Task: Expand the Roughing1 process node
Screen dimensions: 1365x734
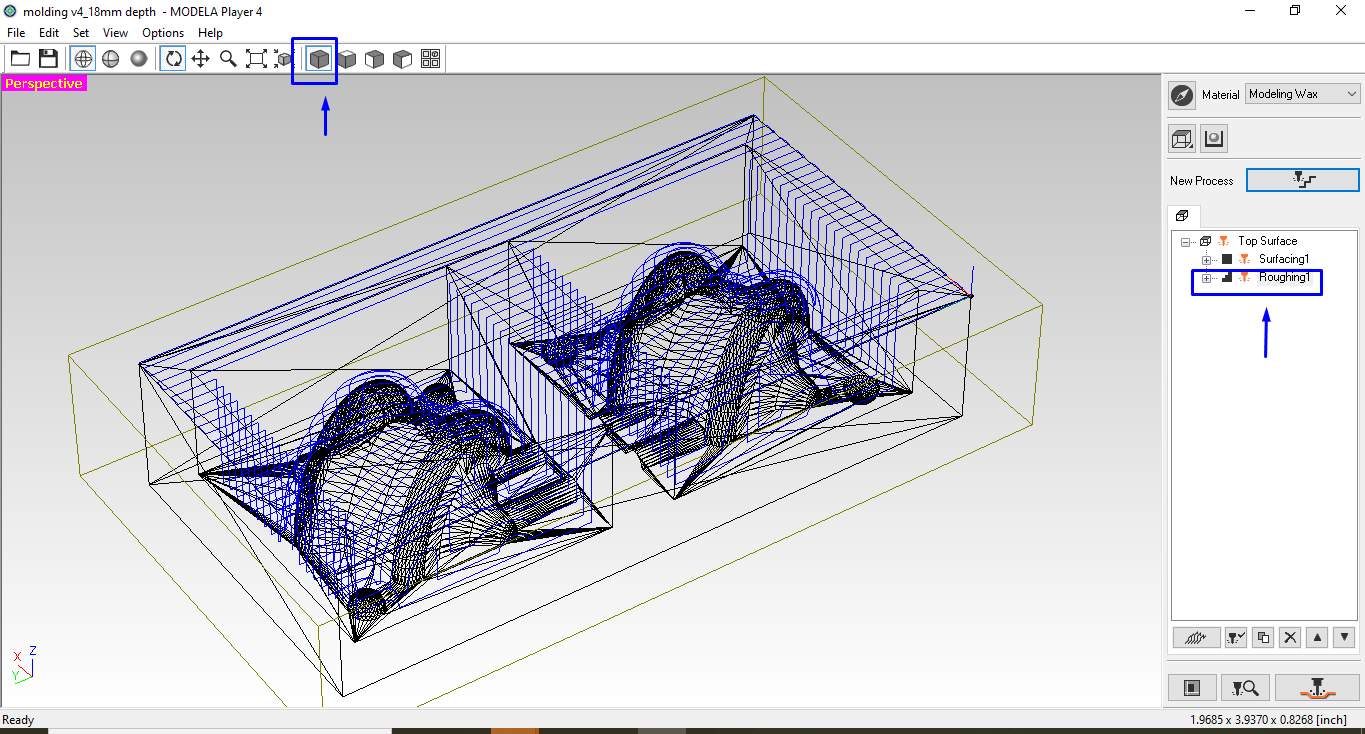Action: pos(1206,278)
